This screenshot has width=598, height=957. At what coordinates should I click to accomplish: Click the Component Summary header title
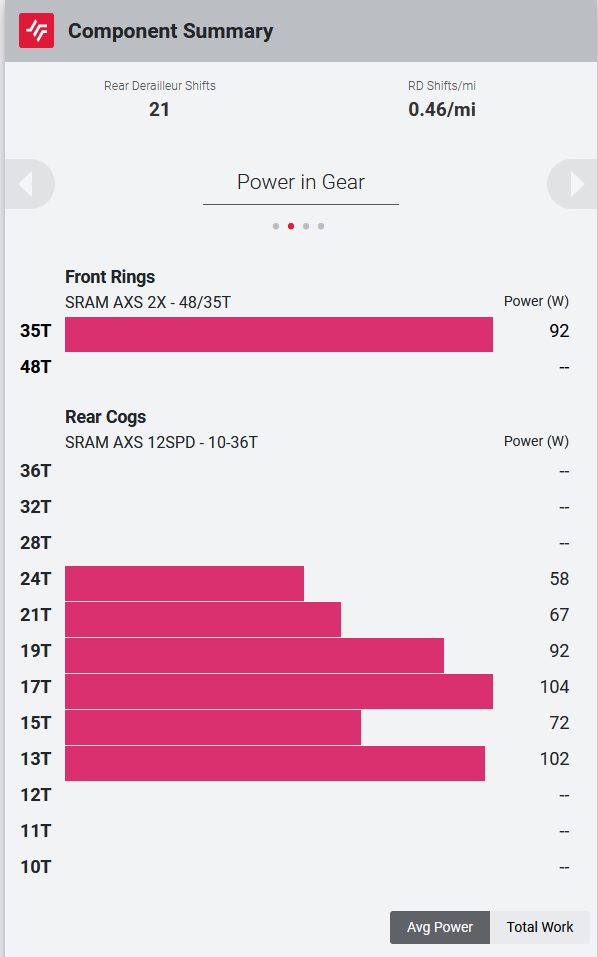170,31
